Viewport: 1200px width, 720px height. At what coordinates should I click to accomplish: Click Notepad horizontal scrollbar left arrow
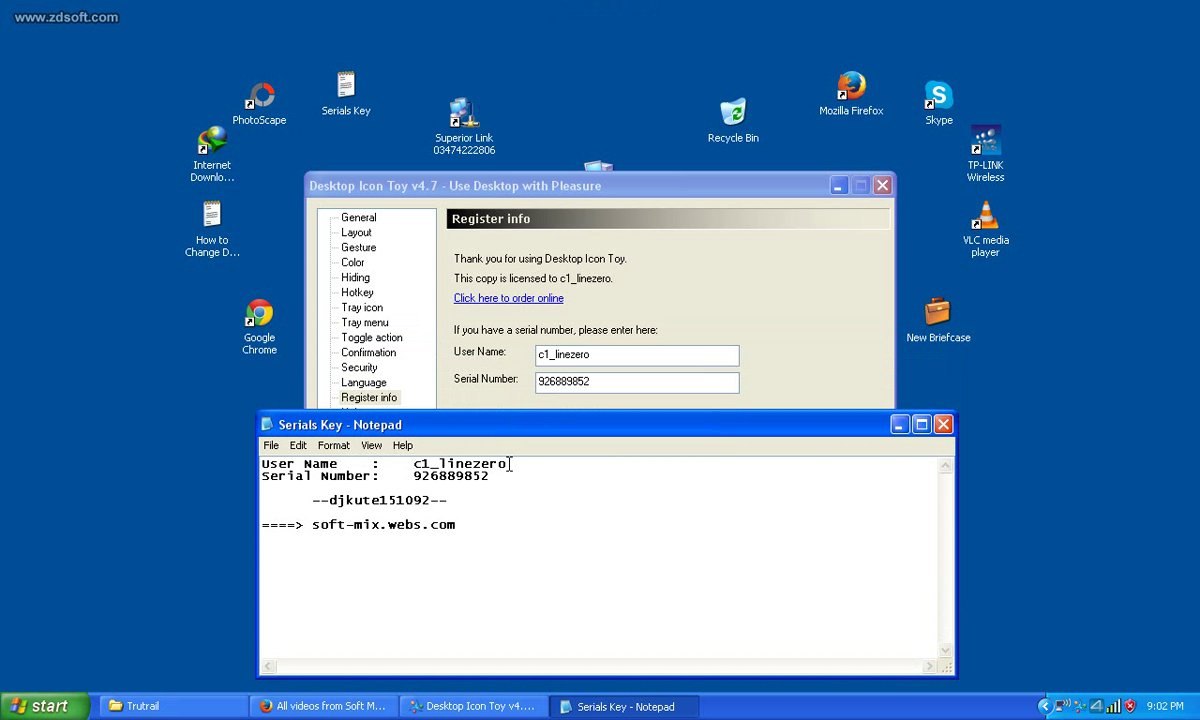coord(267,667)
